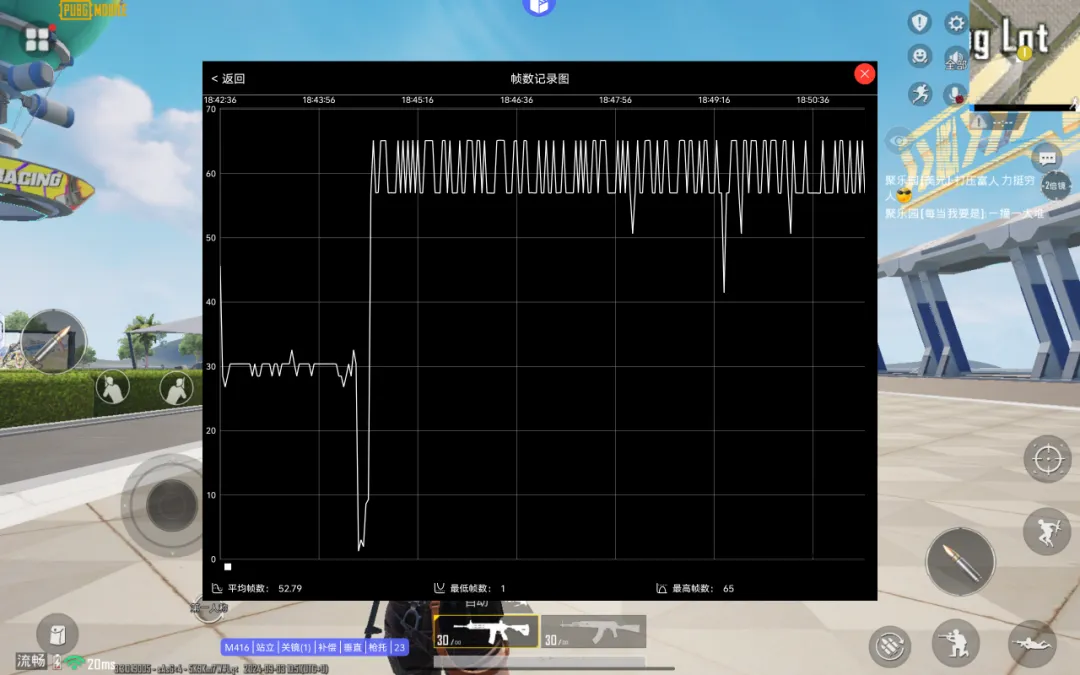Tap the green Wi-Fi signal icon
The image size is (1080, 675).
pyautogui.click(x=74, y=662)
